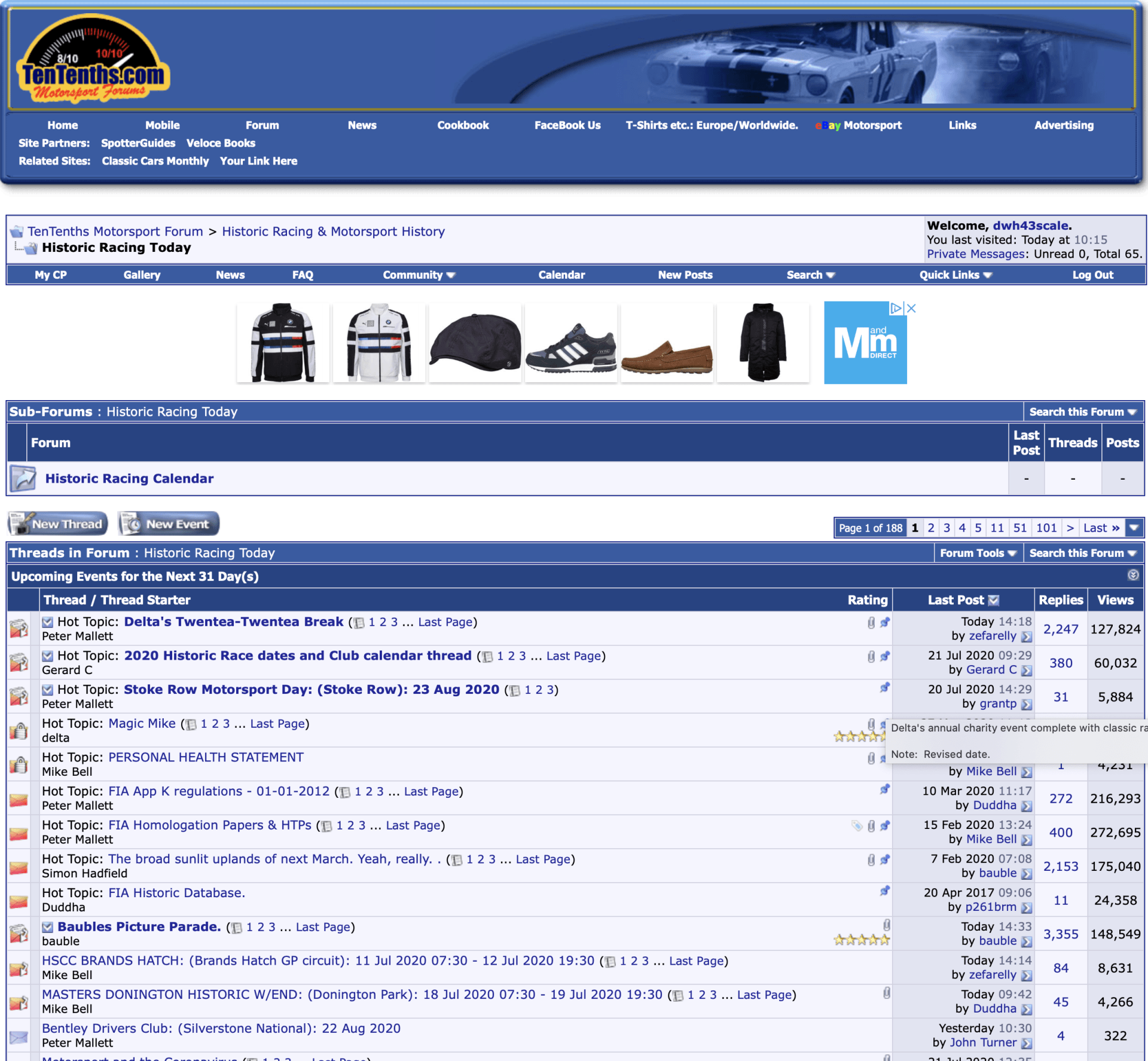Open the Quick Links dropdown menu
This screenshot has height=1061, width=1148.
tap(955, 275)
